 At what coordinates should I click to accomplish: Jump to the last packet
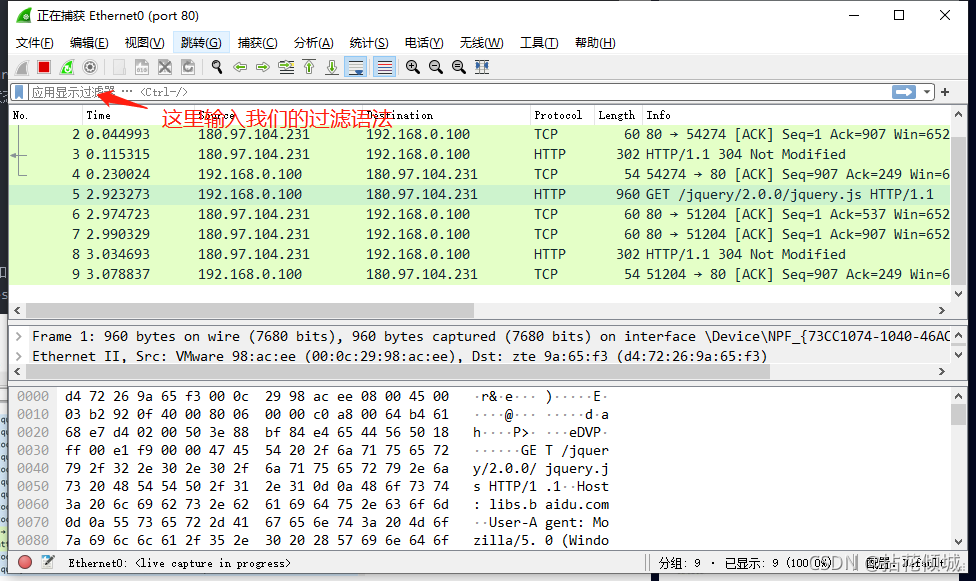coord(332,67)
